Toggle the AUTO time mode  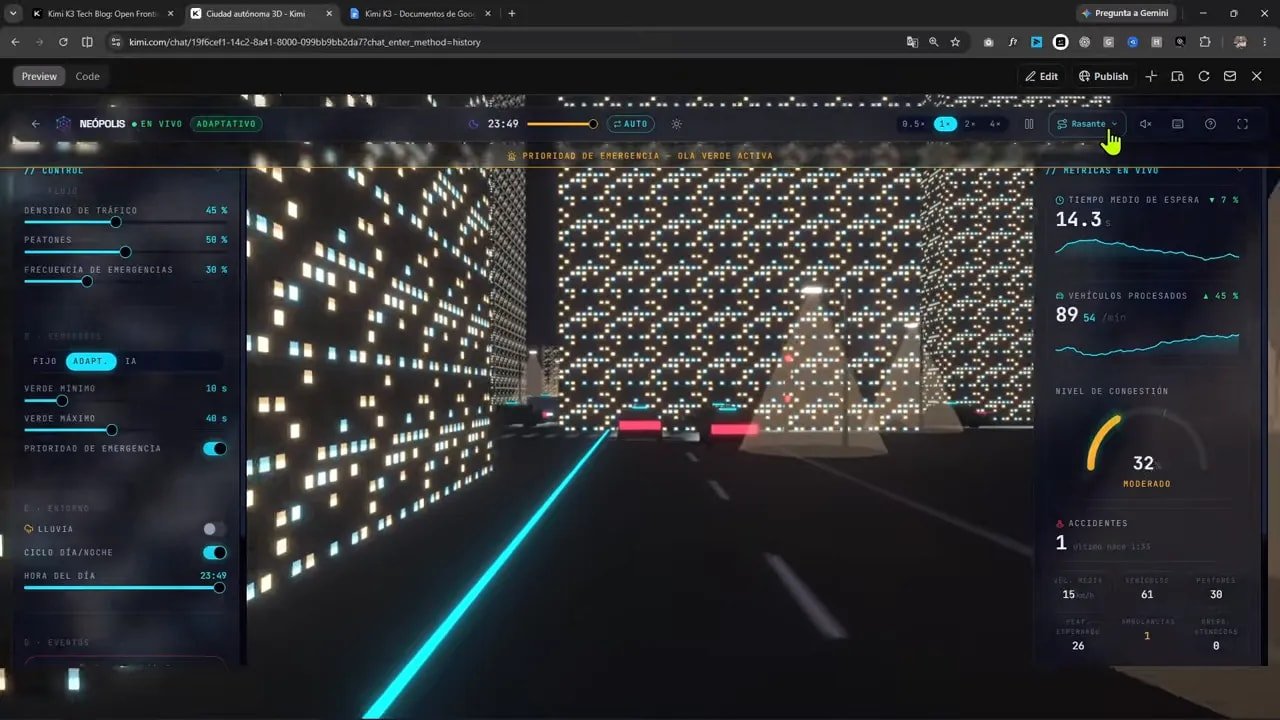631,124
